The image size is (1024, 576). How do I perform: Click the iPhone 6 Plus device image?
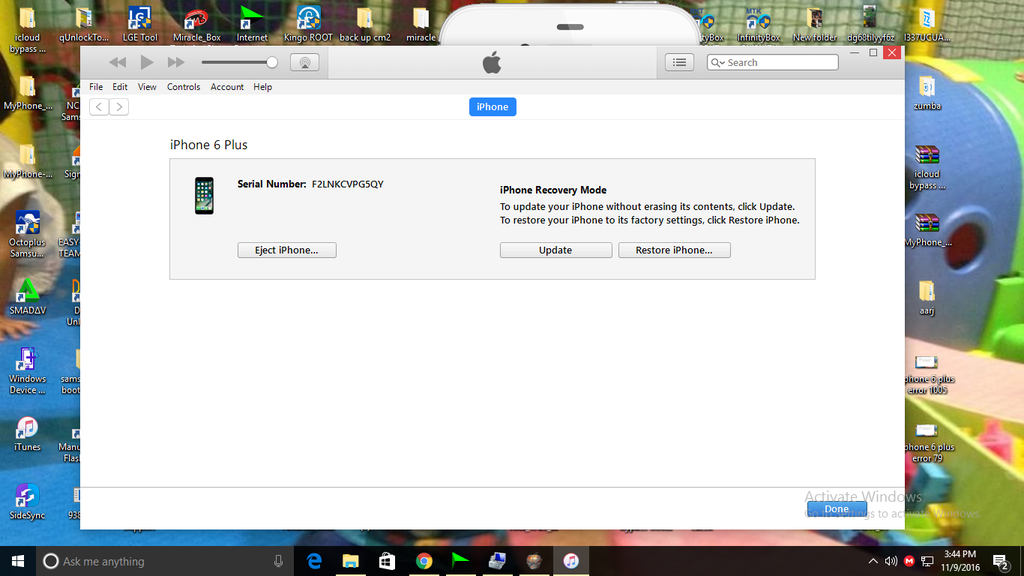(x=204, y=195)
